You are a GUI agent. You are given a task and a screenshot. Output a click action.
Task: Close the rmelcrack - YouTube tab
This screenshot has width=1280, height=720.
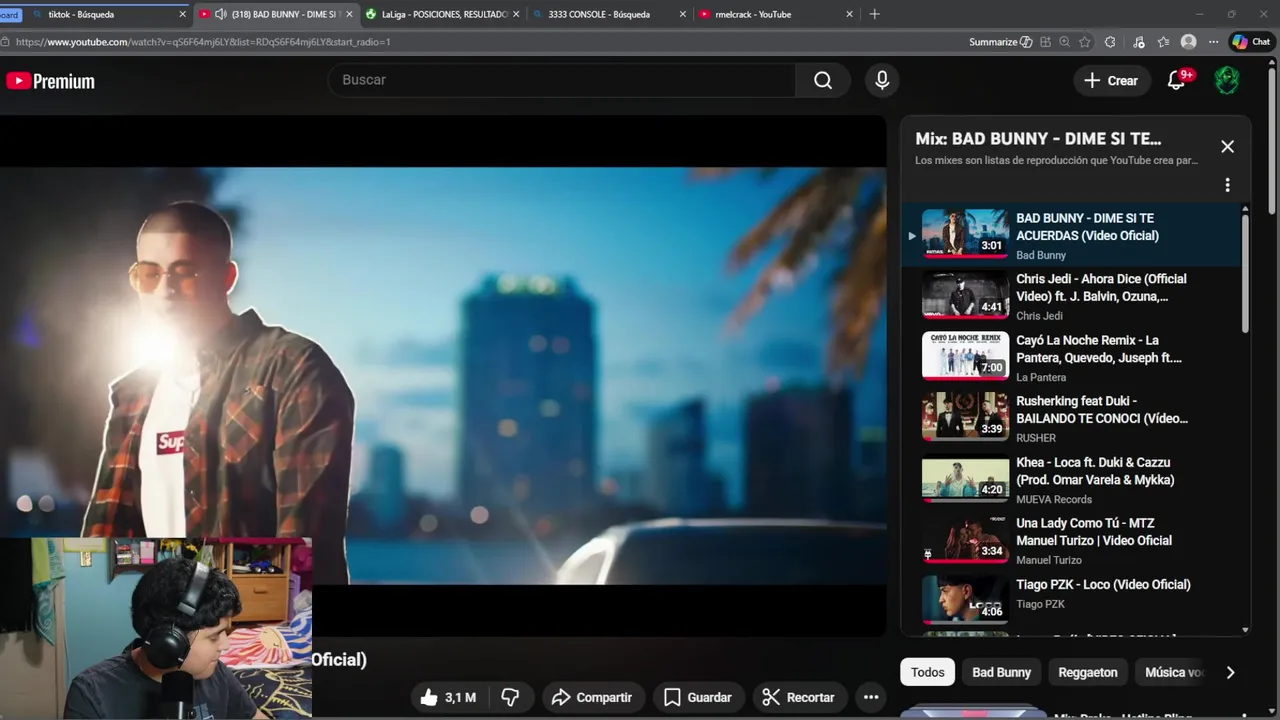849,14
